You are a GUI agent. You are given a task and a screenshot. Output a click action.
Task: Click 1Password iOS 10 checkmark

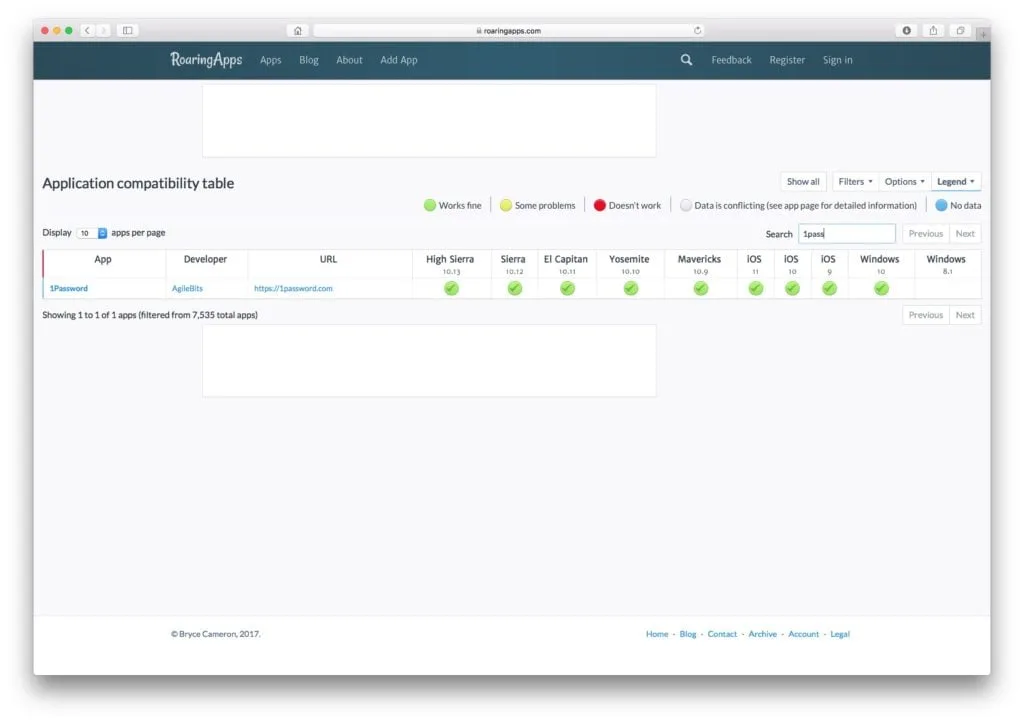click(792, 288)
